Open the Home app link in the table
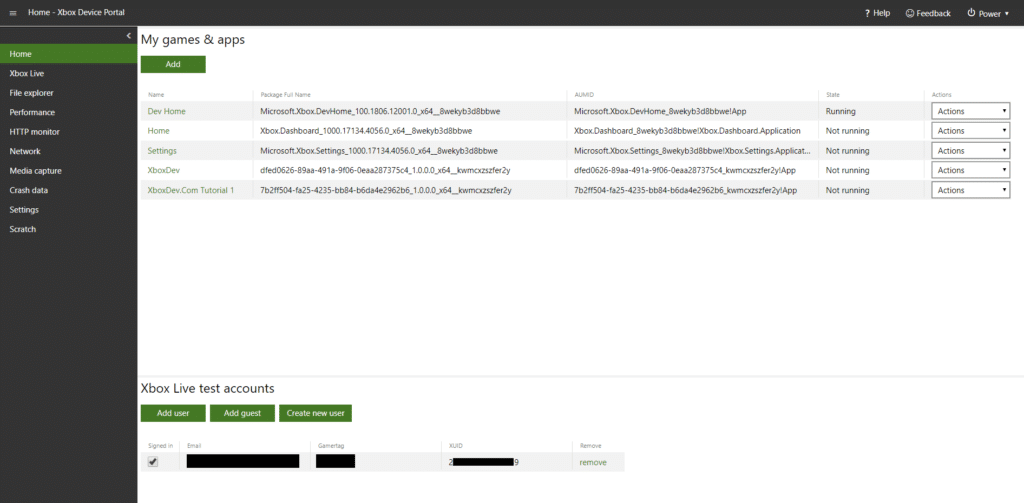Viewport: 1024px width, 503px height. (158, 131)
